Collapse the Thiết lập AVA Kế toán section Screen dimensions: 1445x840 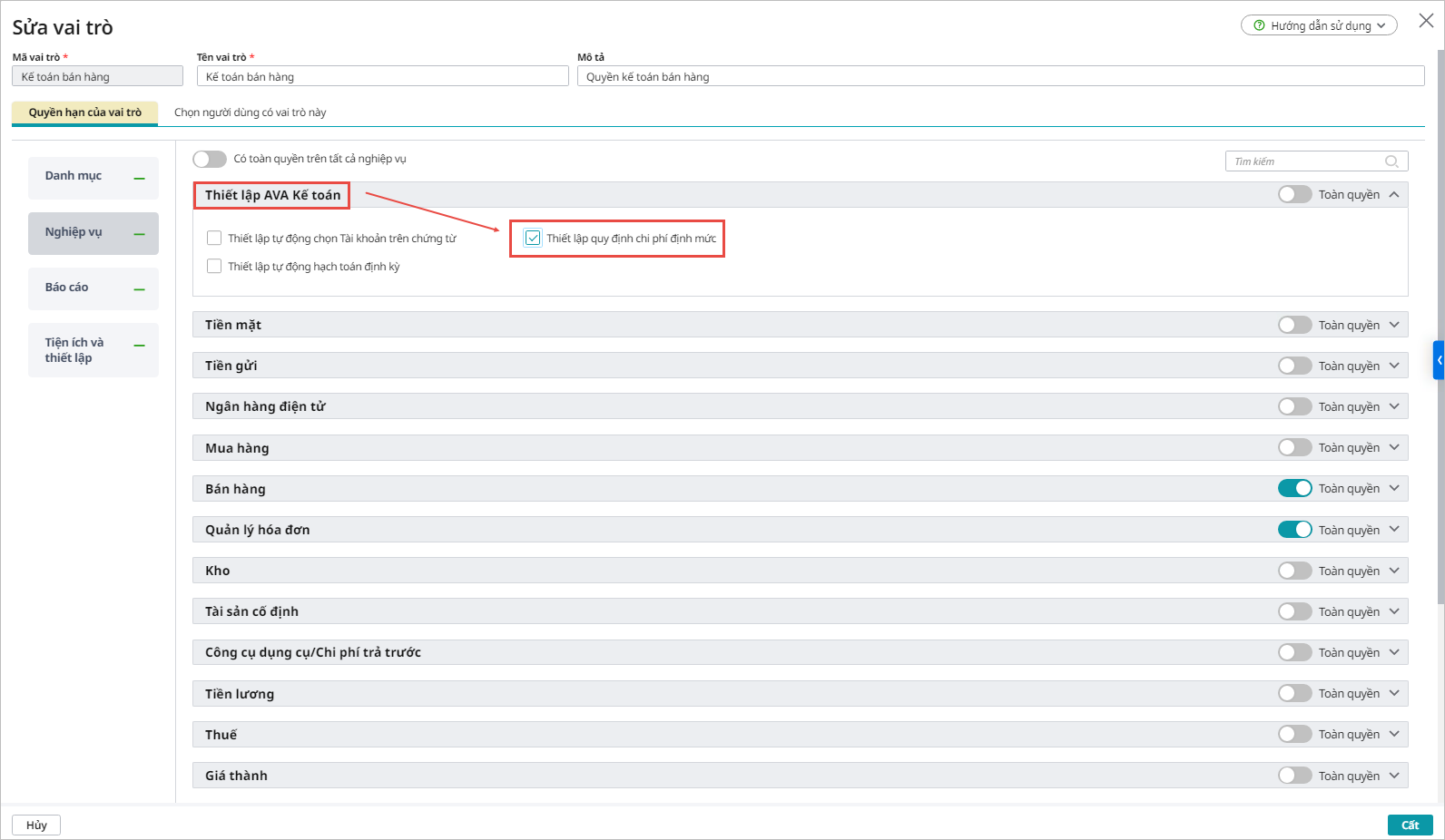point(1394,194)
